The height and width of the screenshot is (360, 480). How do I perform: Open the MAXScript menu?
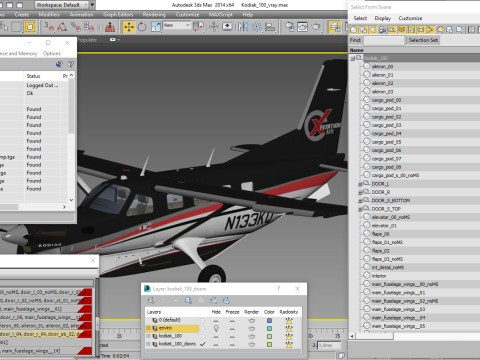220,14
